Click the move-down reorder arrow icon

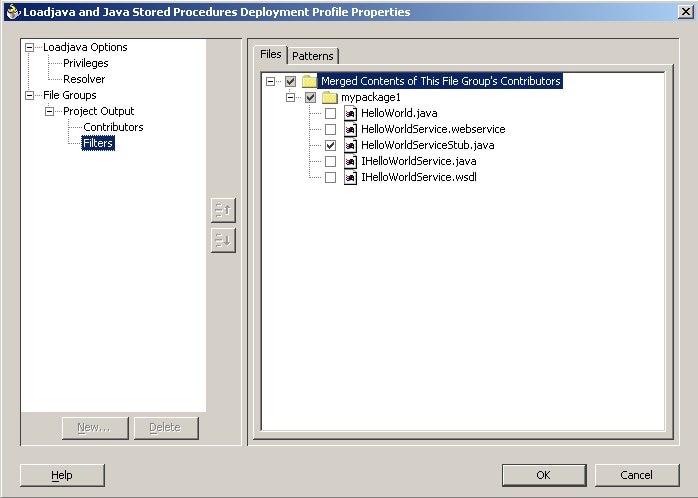pos(223,240)
